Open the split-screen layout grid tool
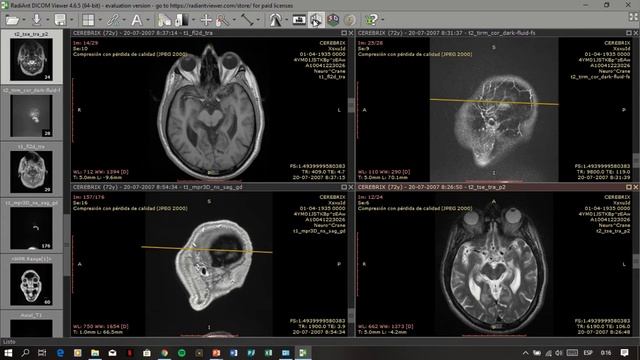The height and width of the screenshot is (360, 640). 88,20
